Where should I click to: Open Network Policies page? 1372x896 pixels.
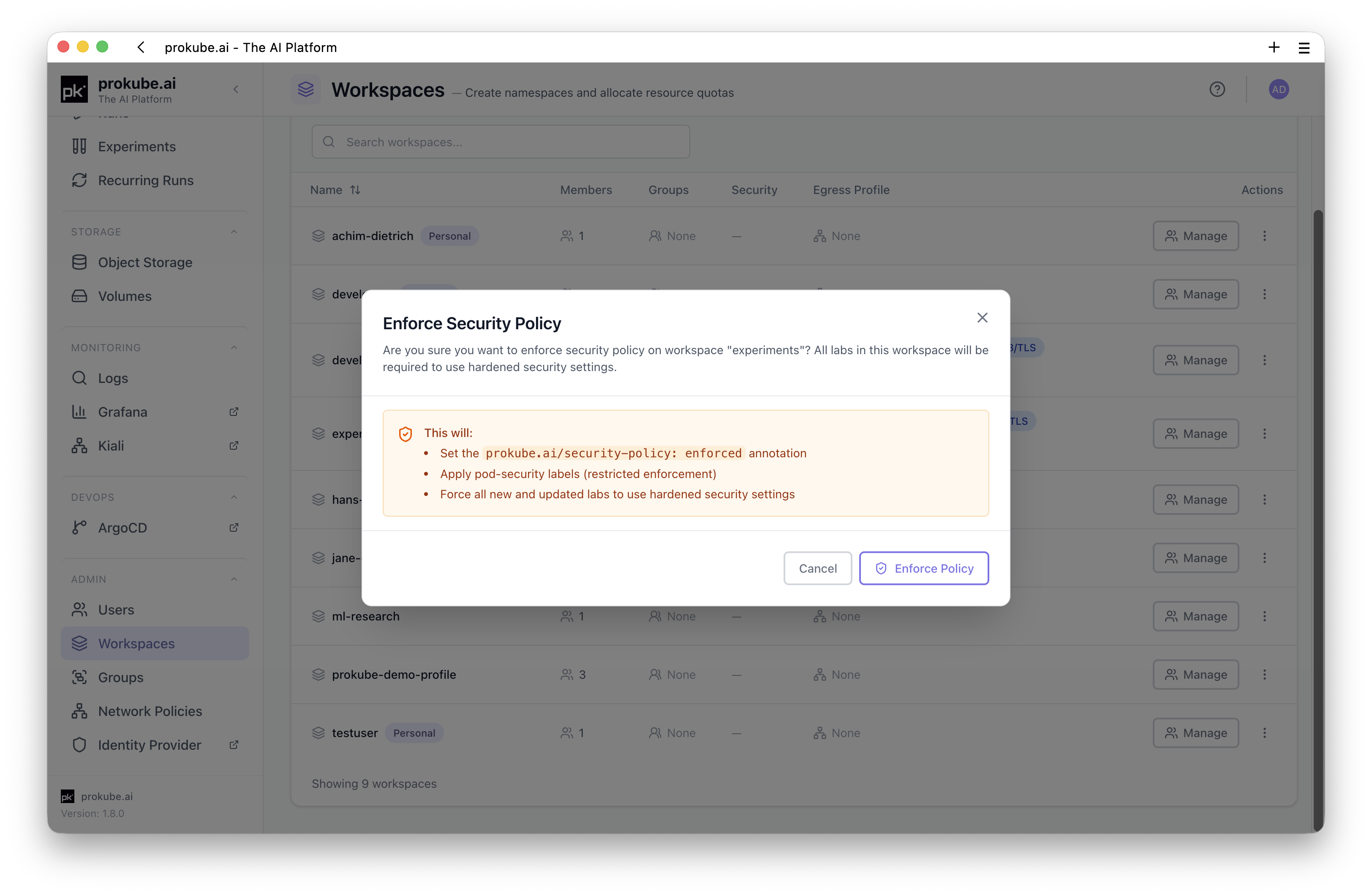[x=155, y=711]
